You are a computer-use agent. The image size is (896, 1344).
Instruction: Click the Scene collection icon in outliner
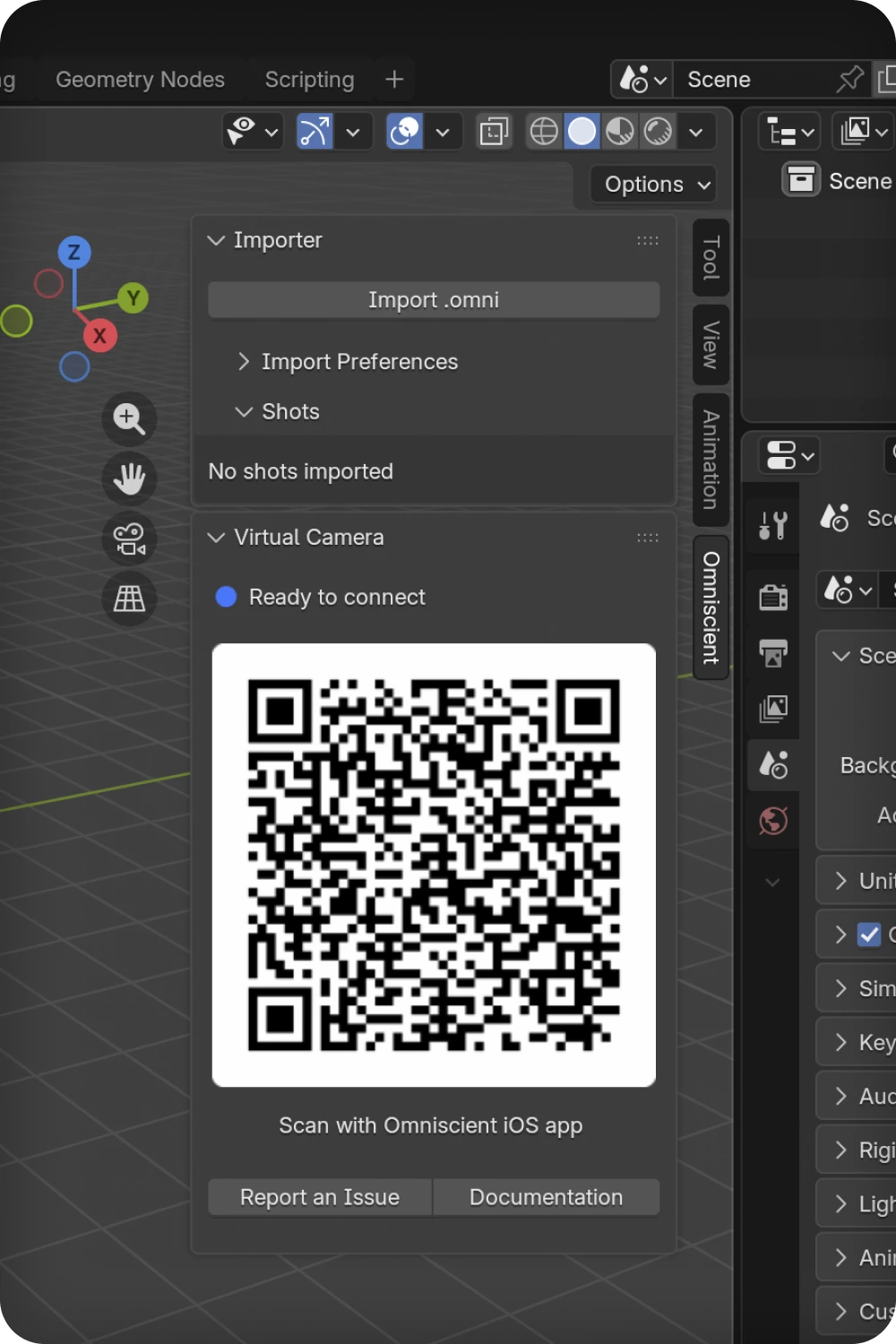tap(801, 180)
